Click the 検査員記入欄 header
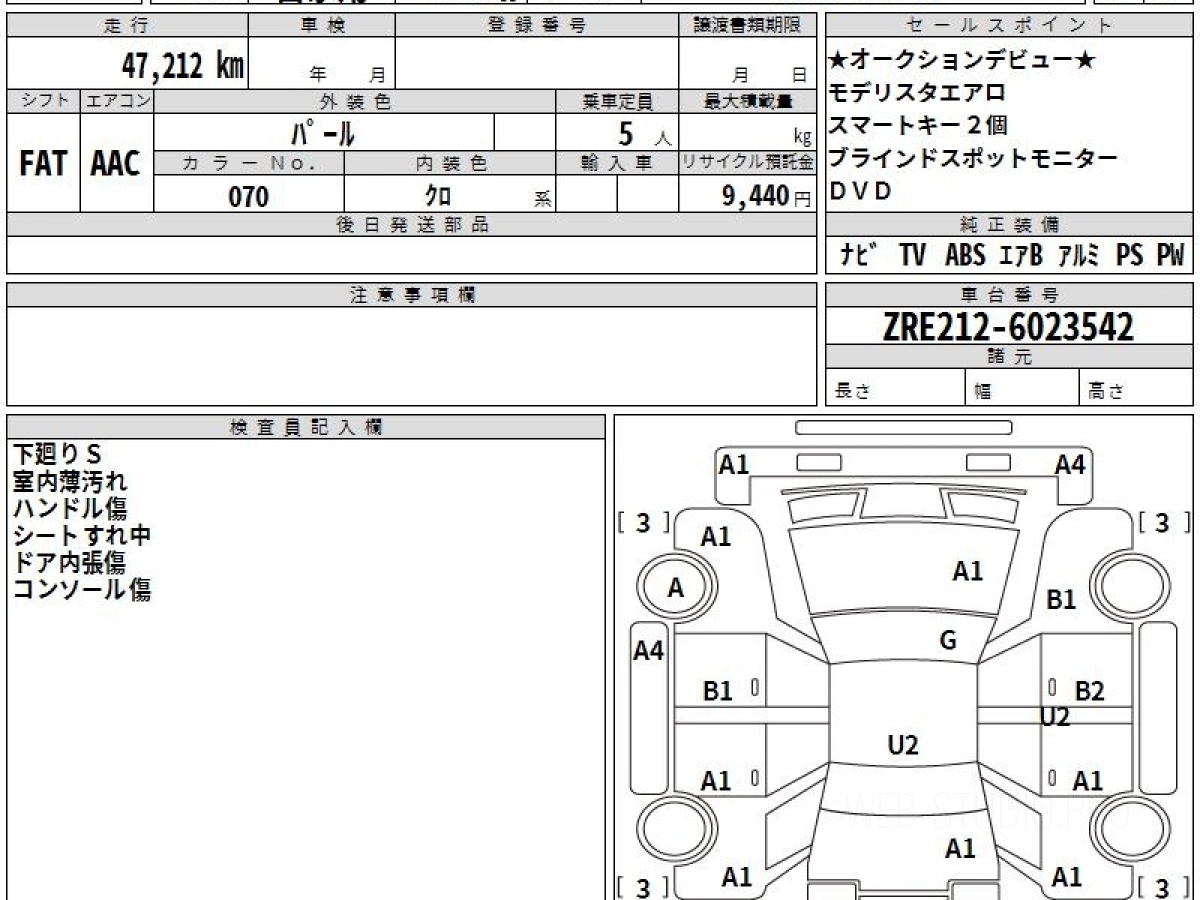Screen dimensions: 1200x900 pos(306,427)
